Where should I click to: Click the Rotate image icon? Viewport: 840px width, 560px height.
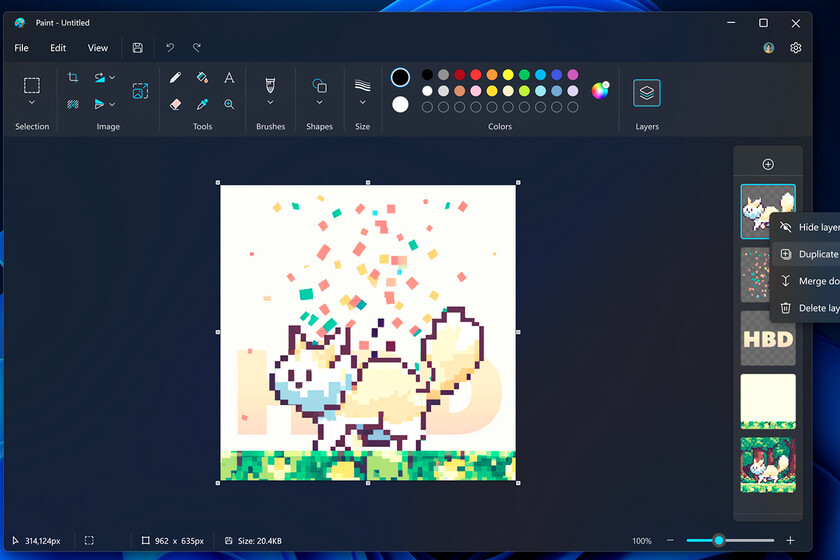click(100, 78)
